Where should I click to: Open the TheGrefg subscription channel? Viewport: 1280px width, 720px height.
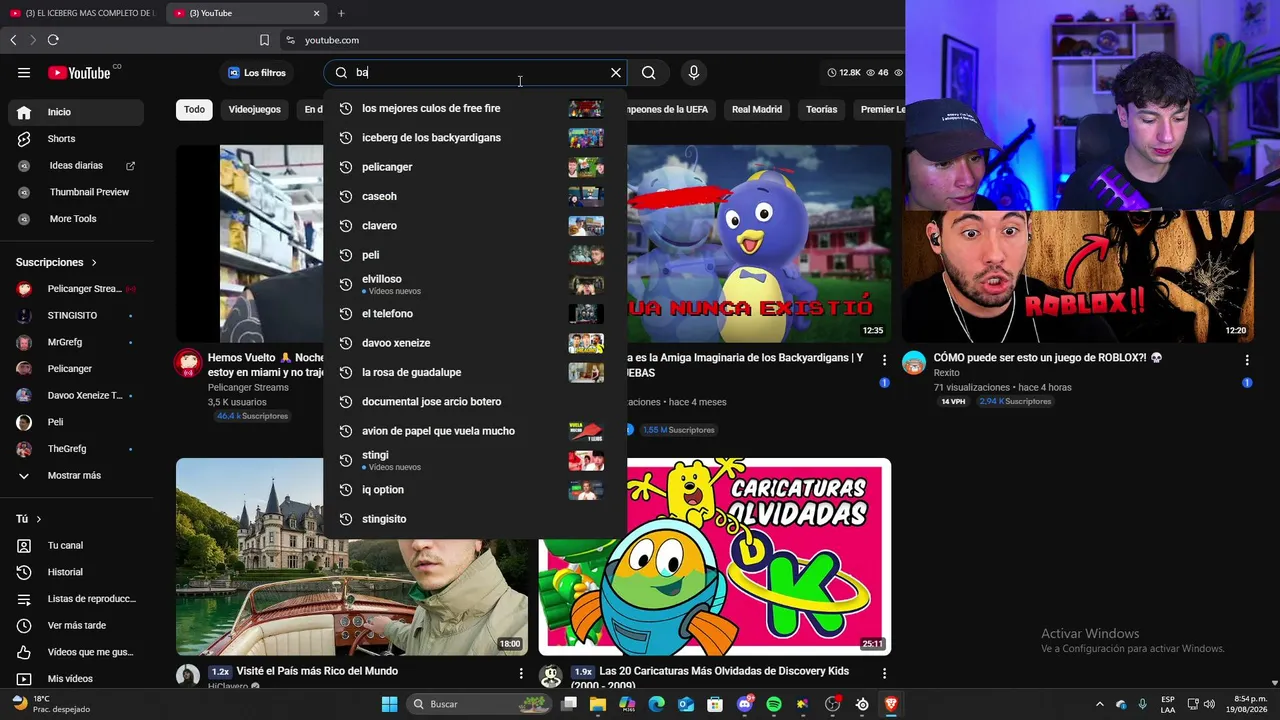click(x=76, y=449)
